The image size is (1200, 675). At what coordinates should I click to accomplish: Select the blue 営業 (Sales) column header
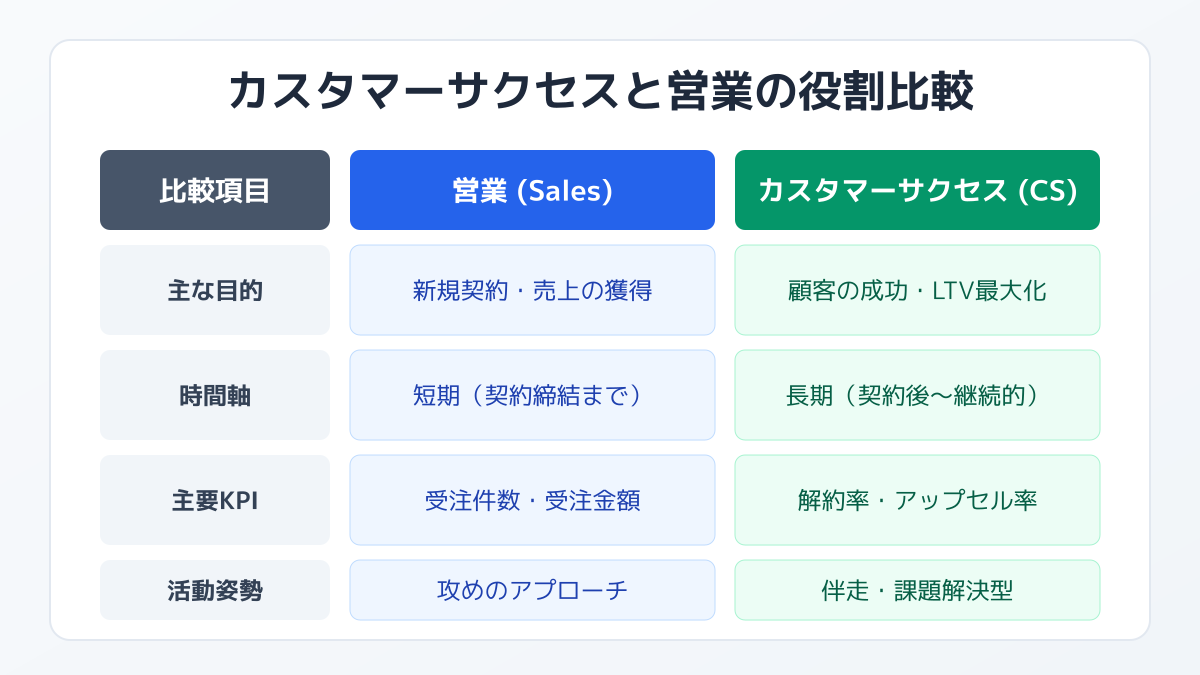coord(532,190)
